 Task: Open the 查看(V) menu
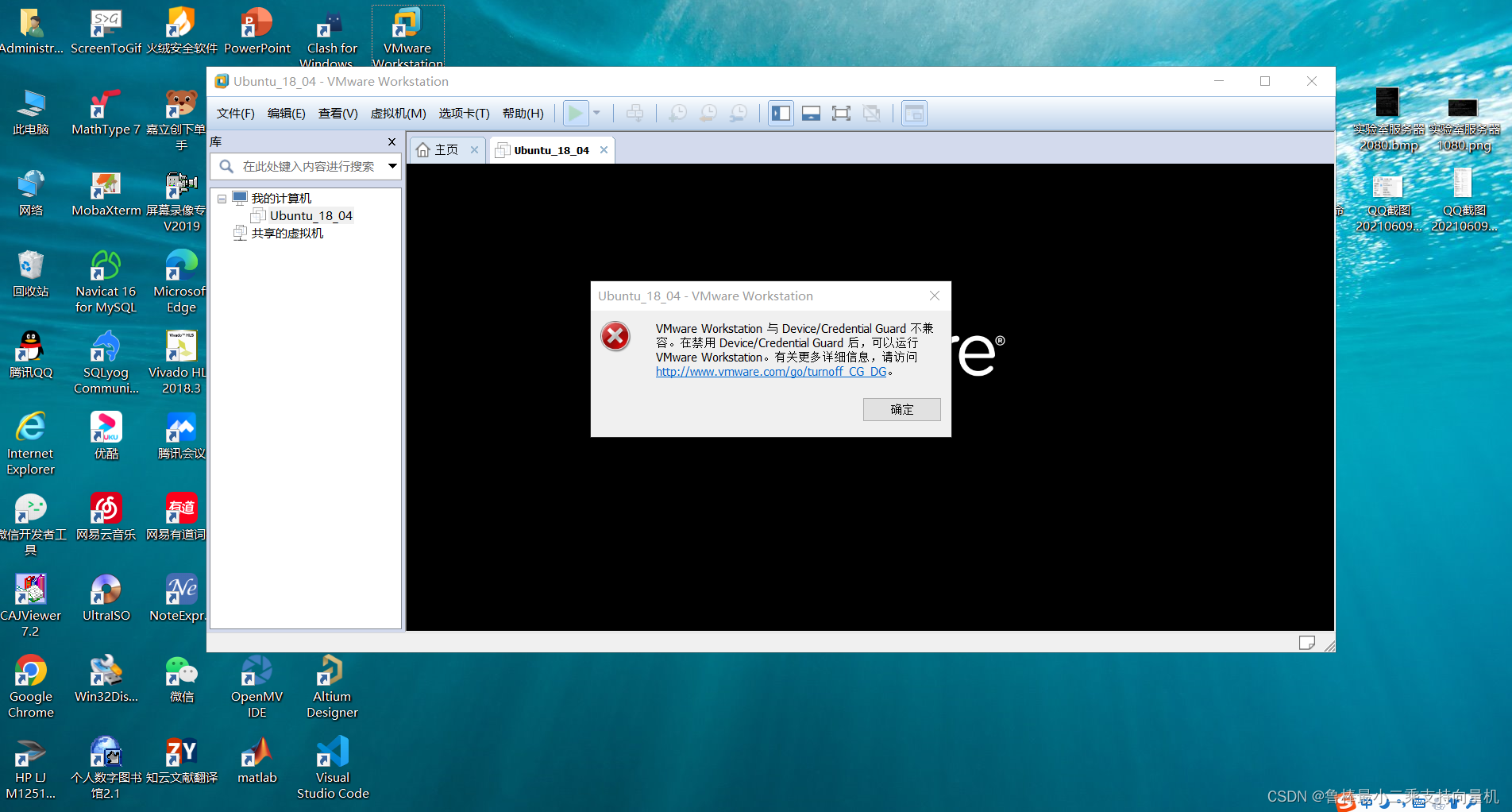337,114
